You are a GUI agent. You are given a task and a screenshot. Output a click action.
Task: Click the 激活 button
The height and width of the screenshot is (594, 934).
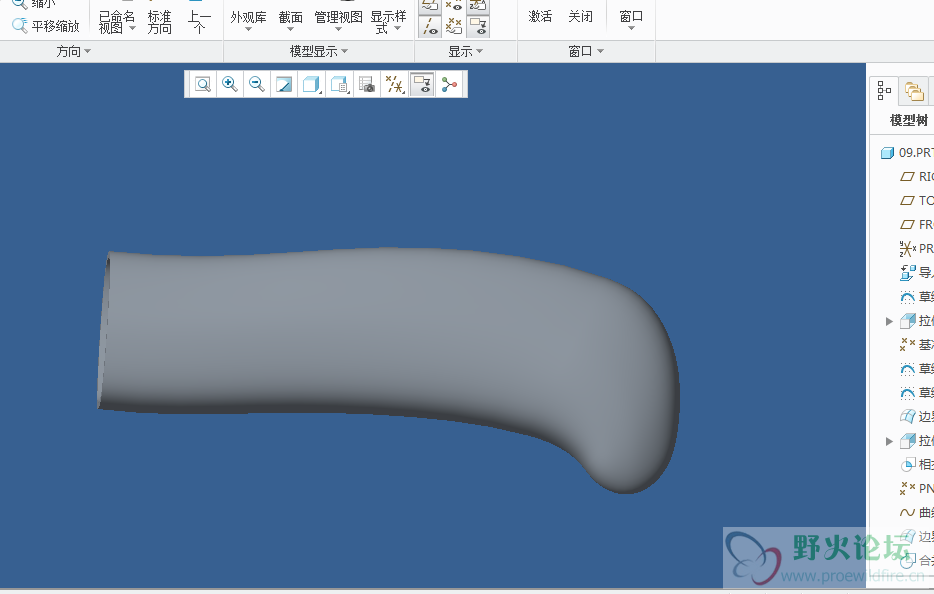pos(540,17)
